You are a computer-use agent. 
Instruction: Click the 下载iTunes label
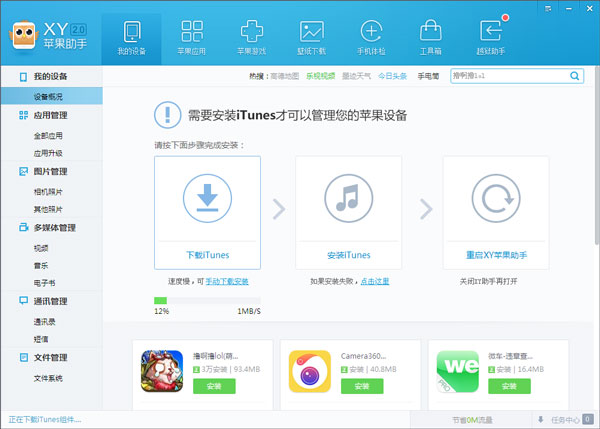pyautogui.click(x=207, y=255)
